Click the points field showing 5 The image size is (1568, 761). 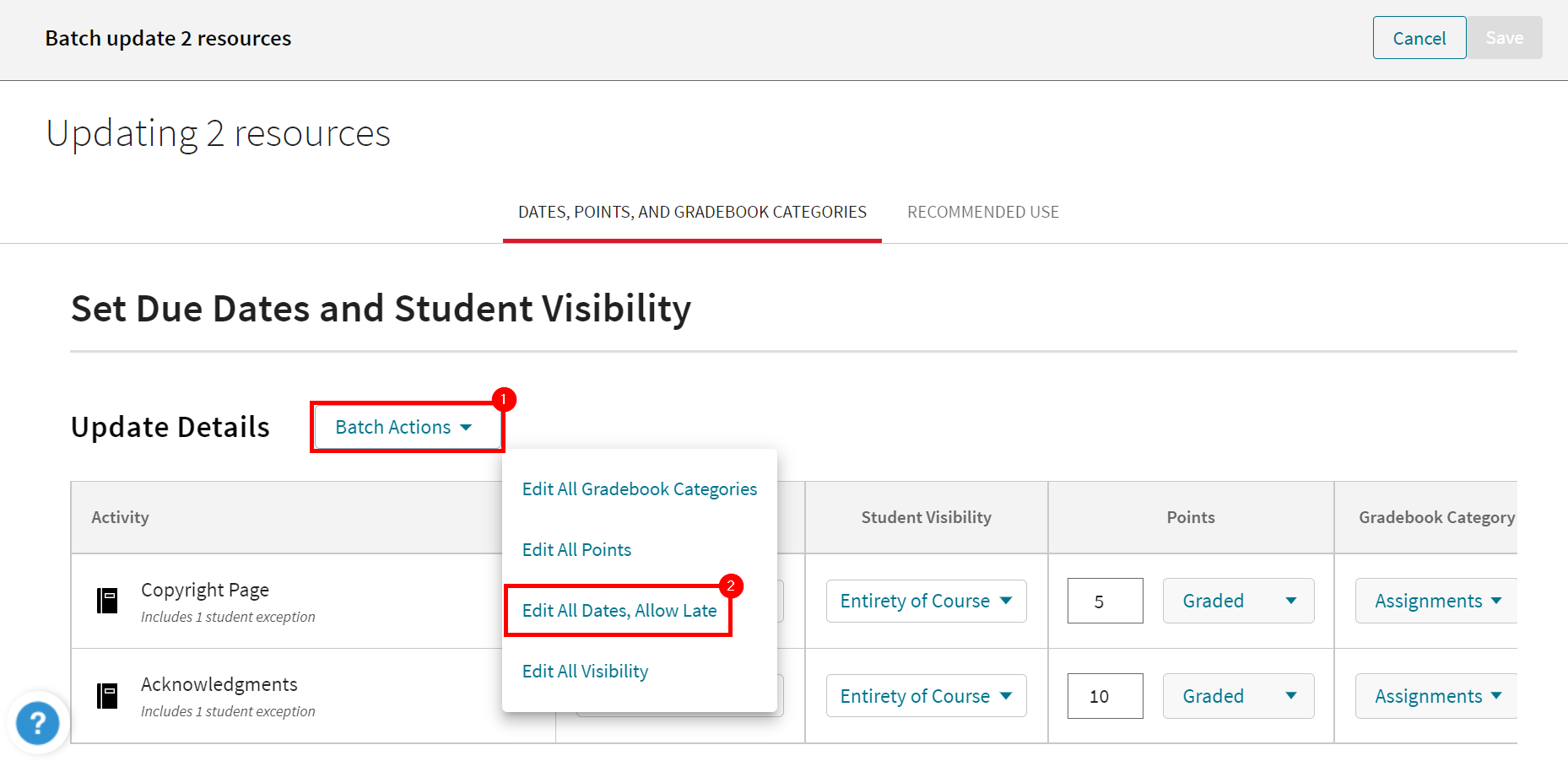(1105, 601)
